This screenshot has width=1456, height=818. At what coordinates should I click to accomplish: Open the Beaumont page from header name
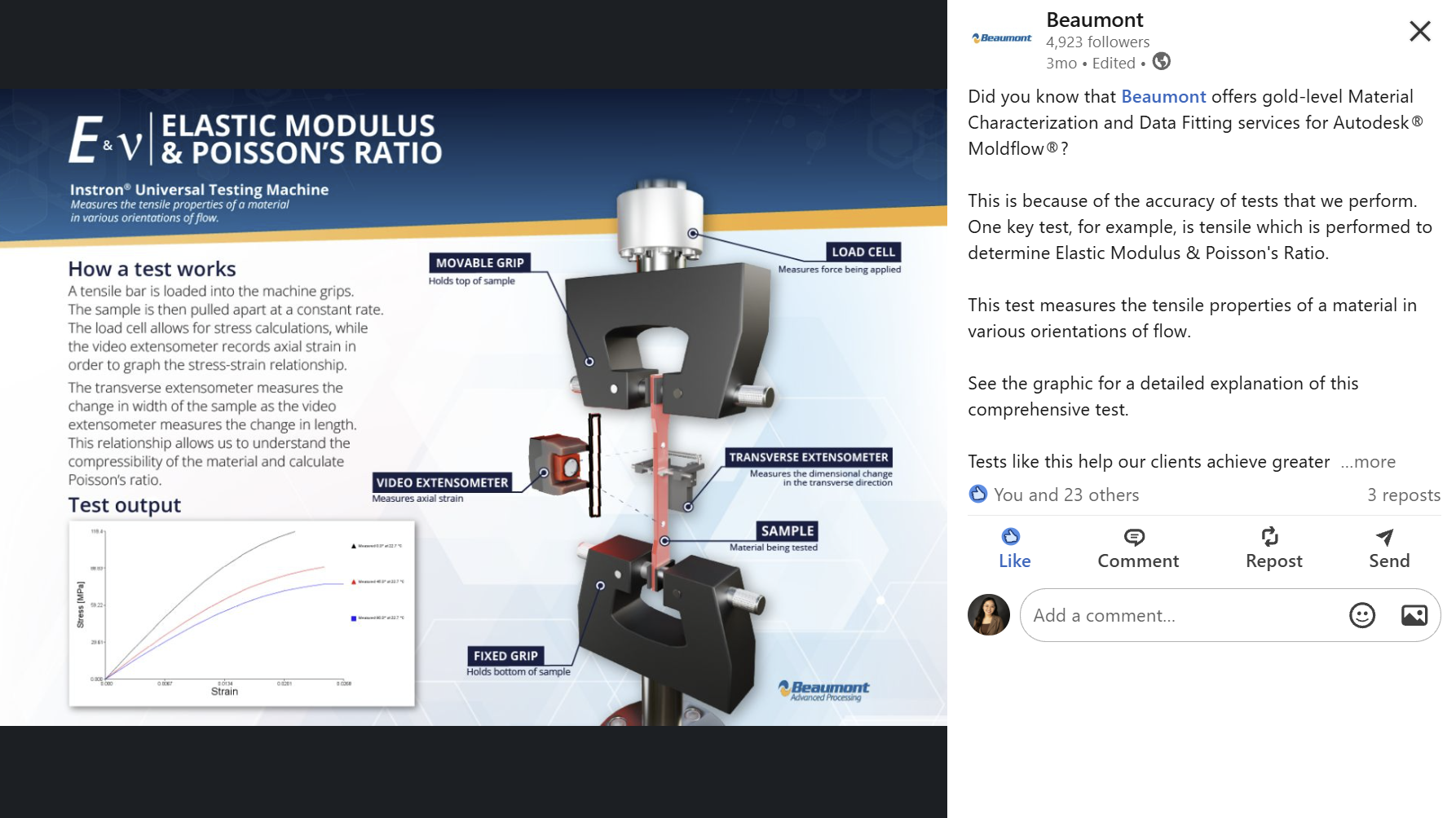(x=1094, y=20)
